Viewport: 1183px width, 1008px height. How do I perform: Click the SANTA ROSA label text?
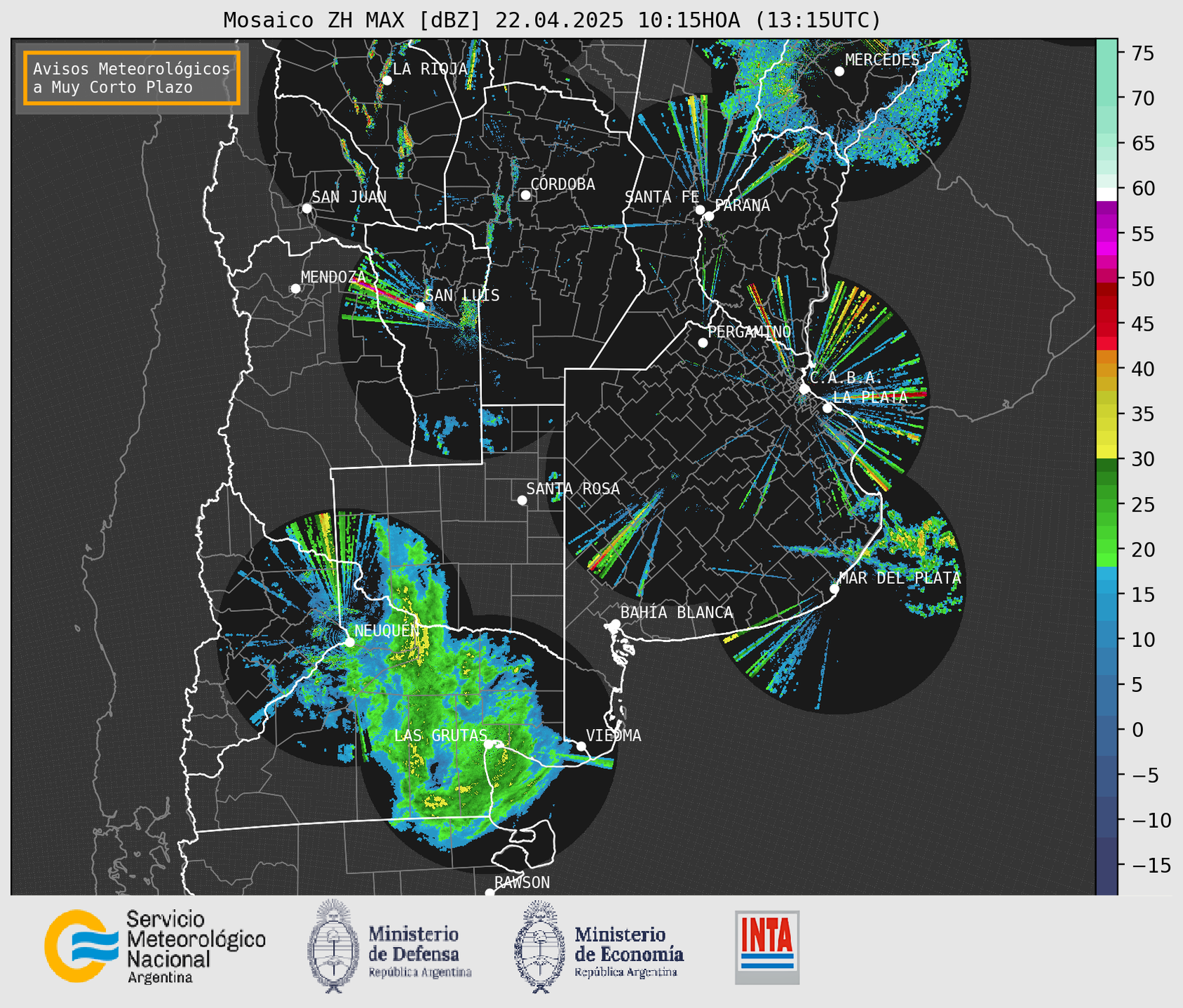tap(573, 489)
